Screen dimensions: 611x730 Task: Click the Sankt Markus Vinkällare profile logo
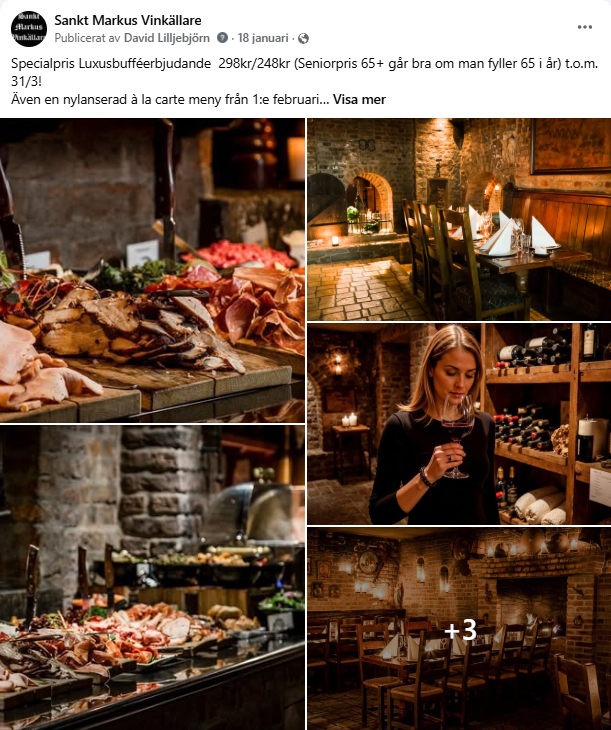pyautogui.click(x=29, y=29)
